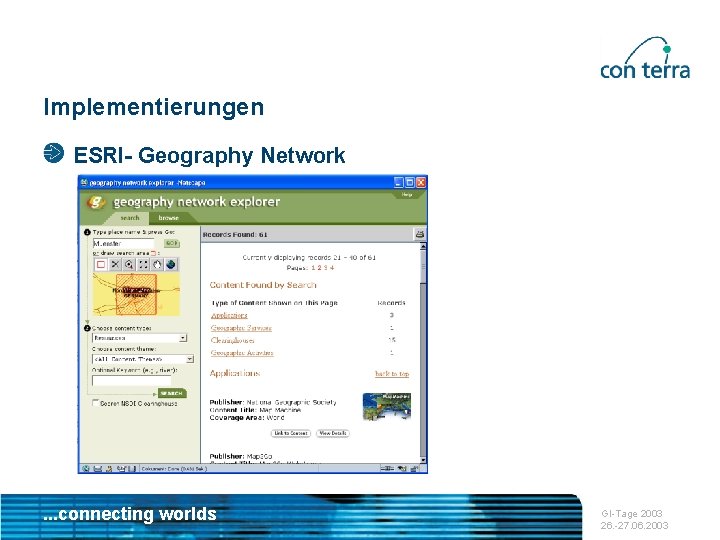The width and height of the screenshot is (720, 540).
Task: Toggle the Search NSDI Clearinghouse checkbox
Action: [x=96, y=403]
